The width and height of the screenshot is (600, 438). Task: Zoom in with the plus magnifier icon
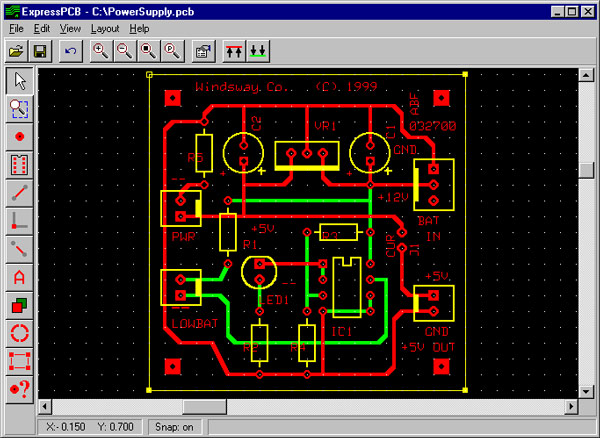click(x=100, y=50)
